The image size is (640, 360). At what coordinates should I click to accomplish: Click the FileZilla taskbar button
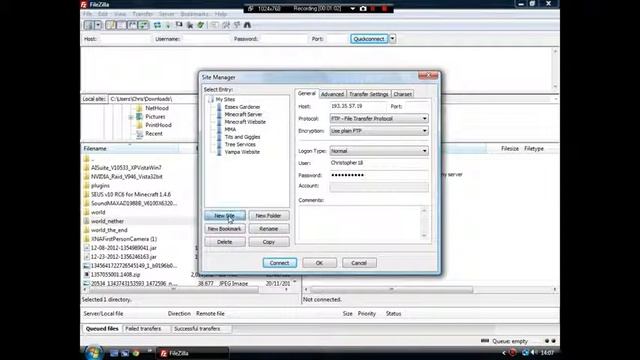tap(192, 353)
